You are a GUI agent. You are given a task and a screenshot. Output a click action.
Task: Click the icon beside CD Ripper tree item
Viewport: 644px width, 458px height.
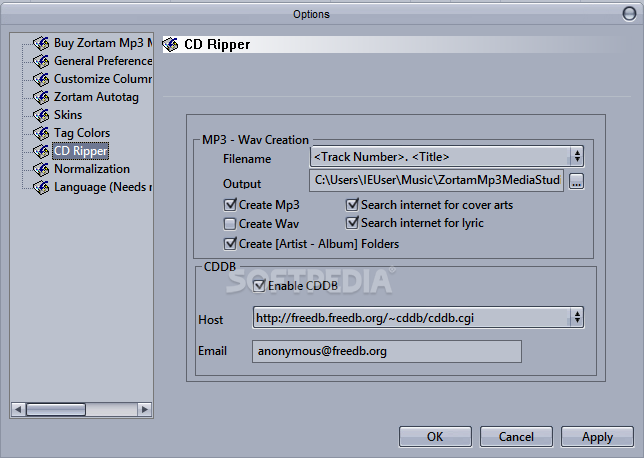click(41, 151)
